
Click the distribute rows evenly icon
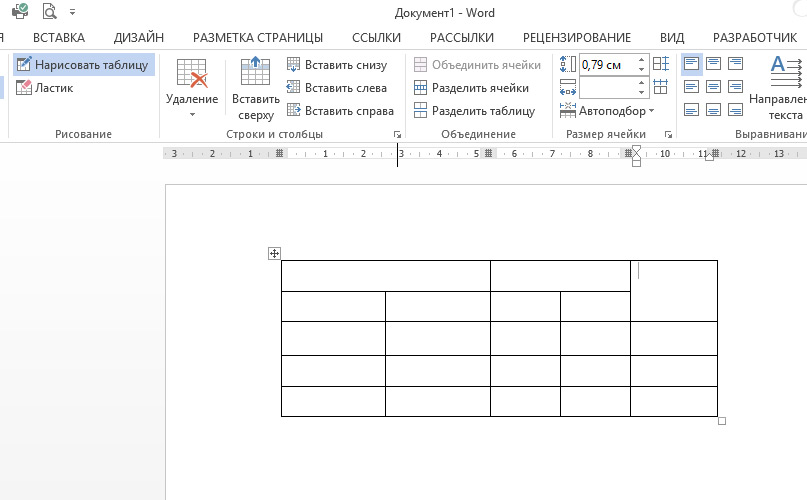coord(661,64)
